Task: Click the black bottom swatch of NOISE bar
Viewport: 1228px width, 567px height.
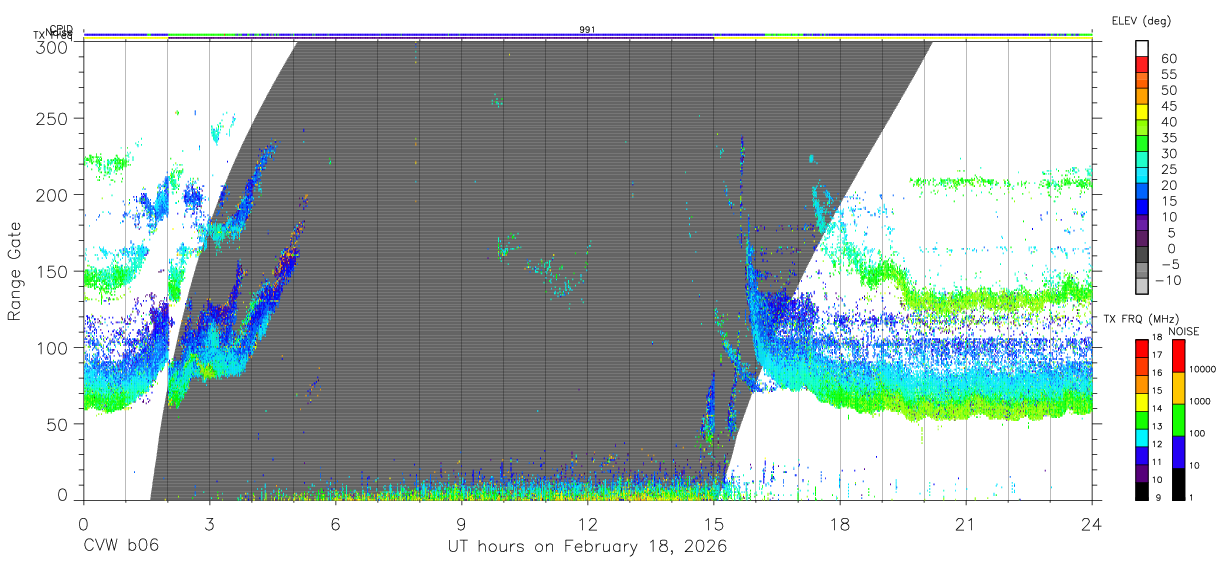Action: (1178, 483)
